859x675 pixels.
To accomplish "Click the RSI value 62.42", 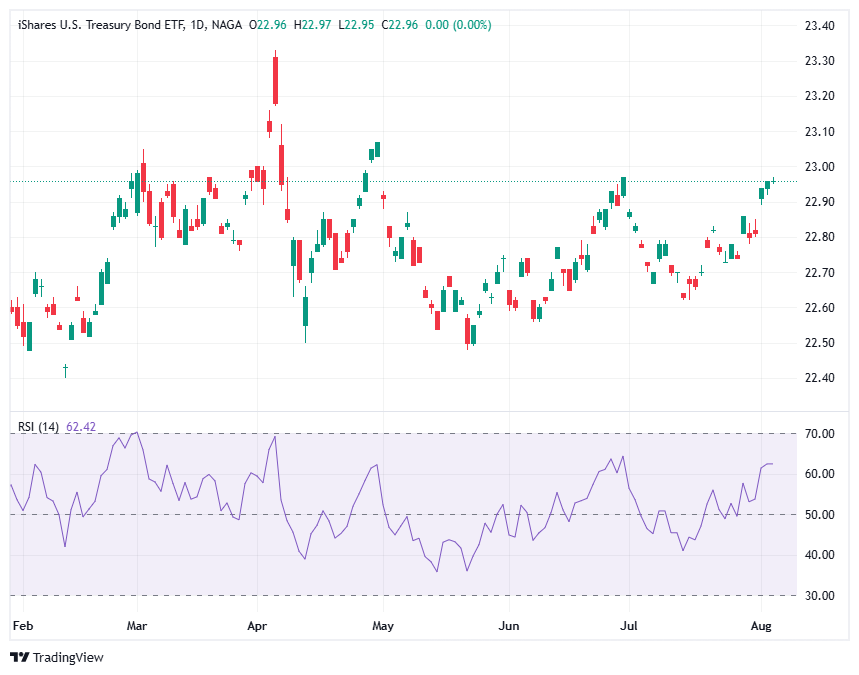I will pos(83,425).
